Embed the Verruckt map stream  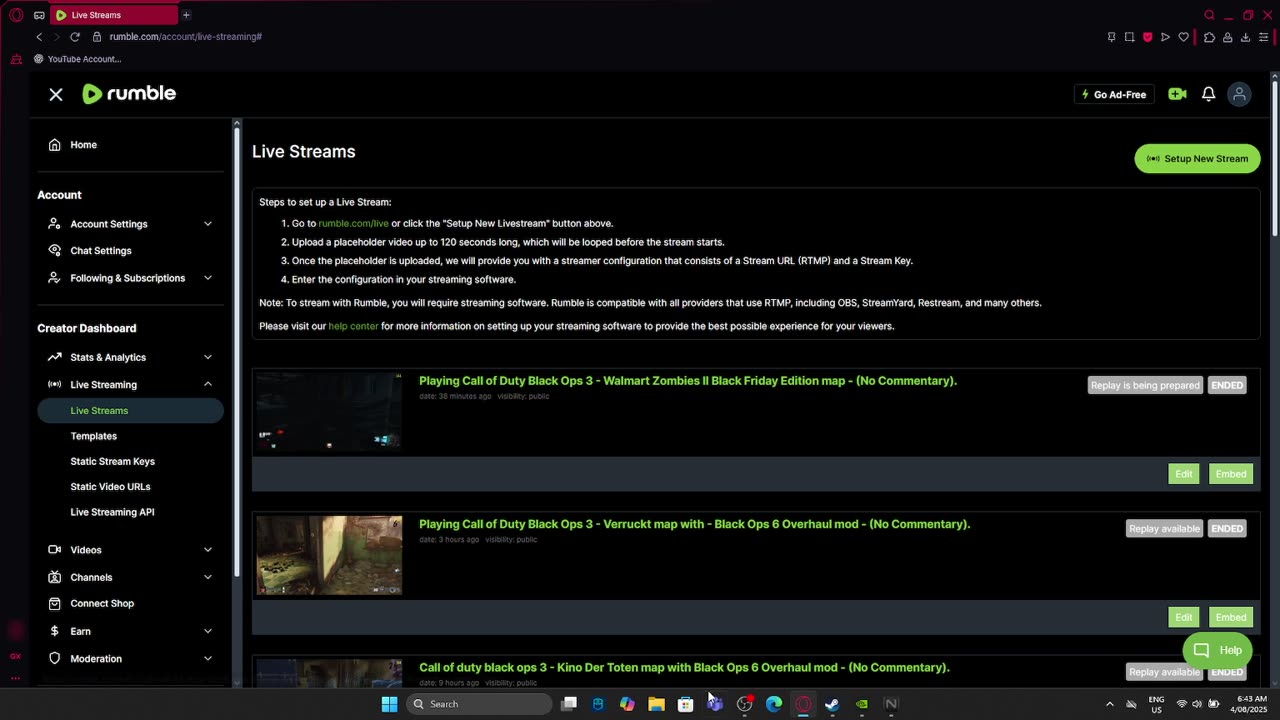[1230, 617]
